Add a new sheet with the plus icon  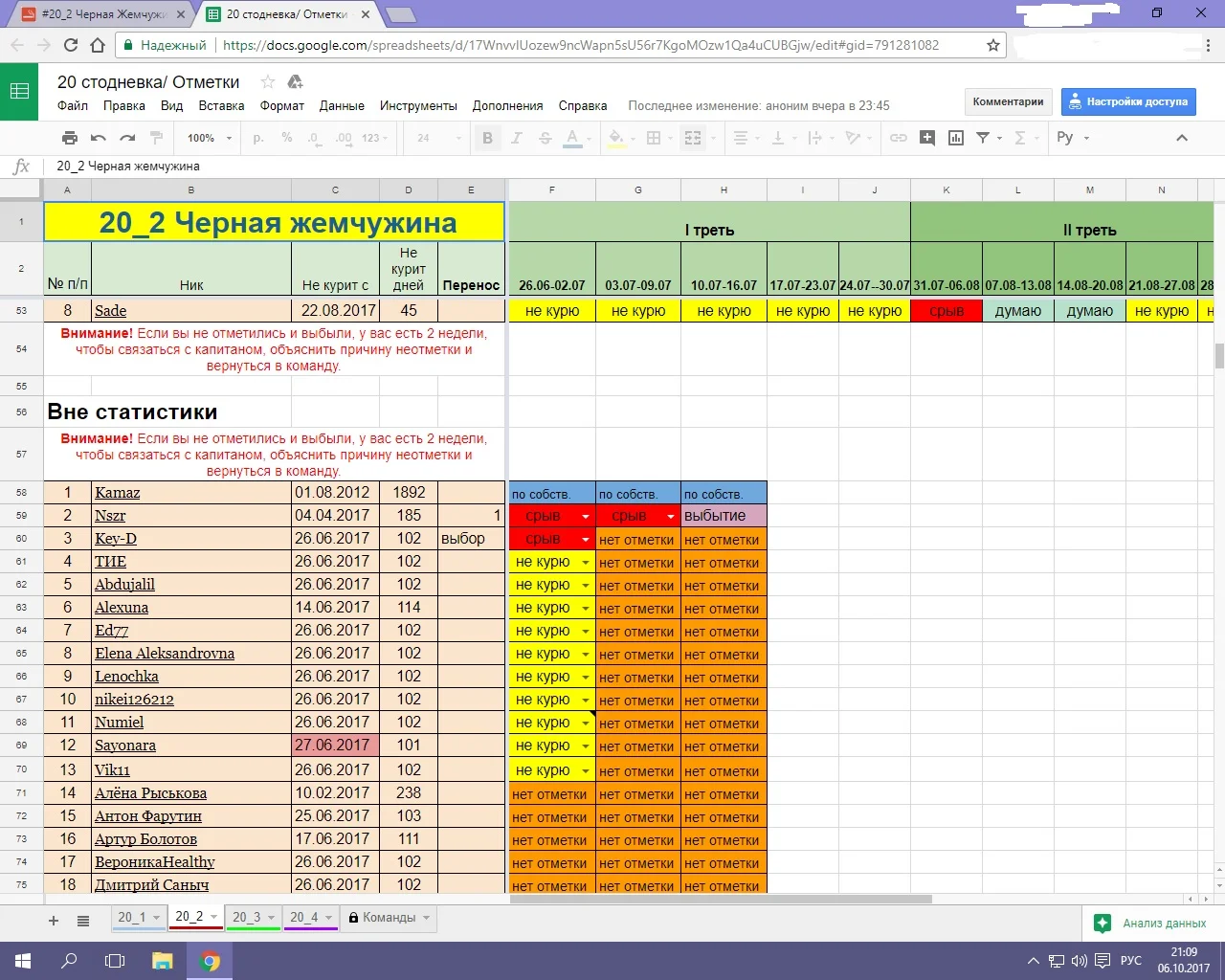coord(54,921)
